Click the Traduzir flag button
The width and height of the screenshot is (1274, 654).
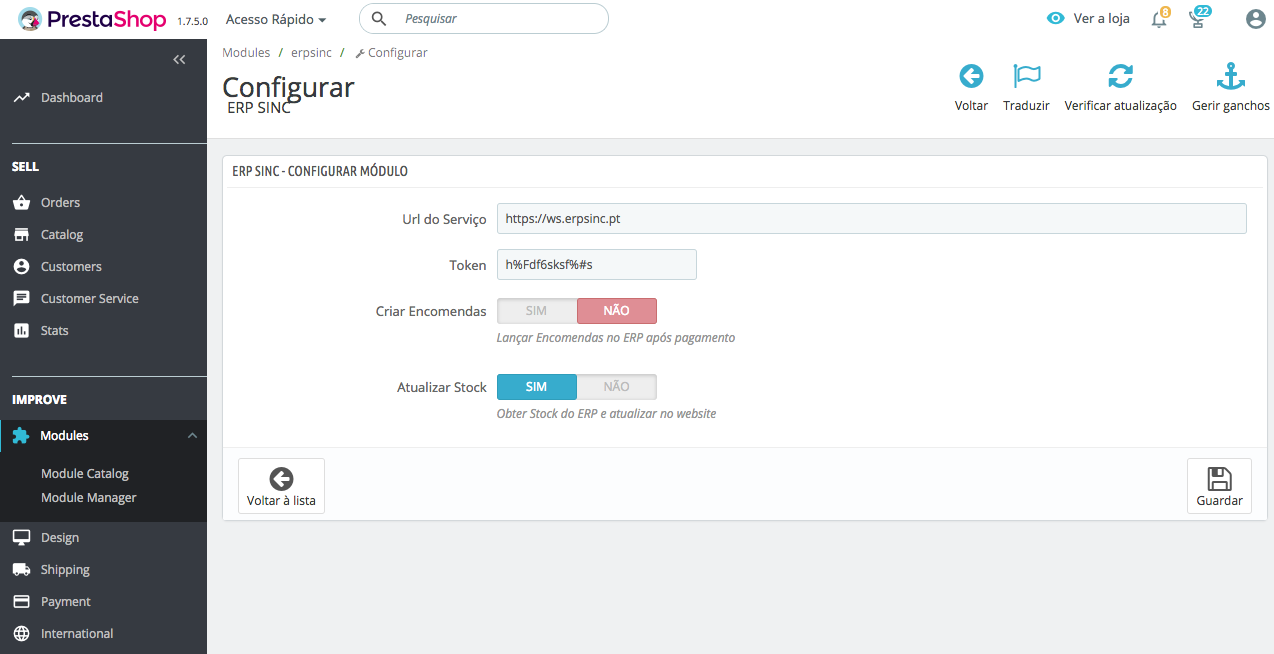click(1026, 88)
